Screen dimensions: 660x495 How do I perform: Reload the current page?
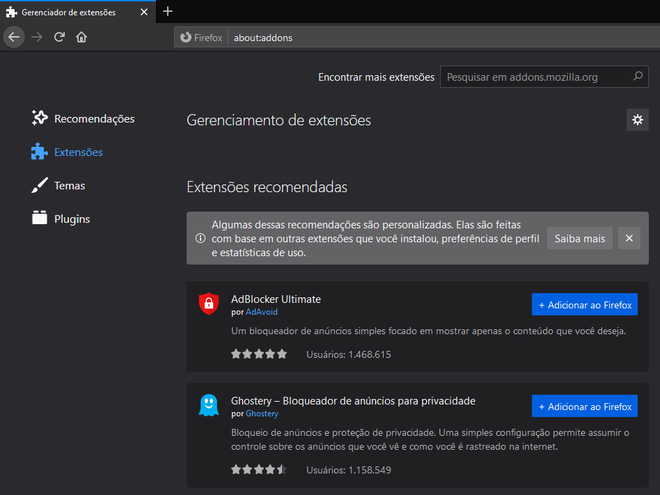[59, 37]
